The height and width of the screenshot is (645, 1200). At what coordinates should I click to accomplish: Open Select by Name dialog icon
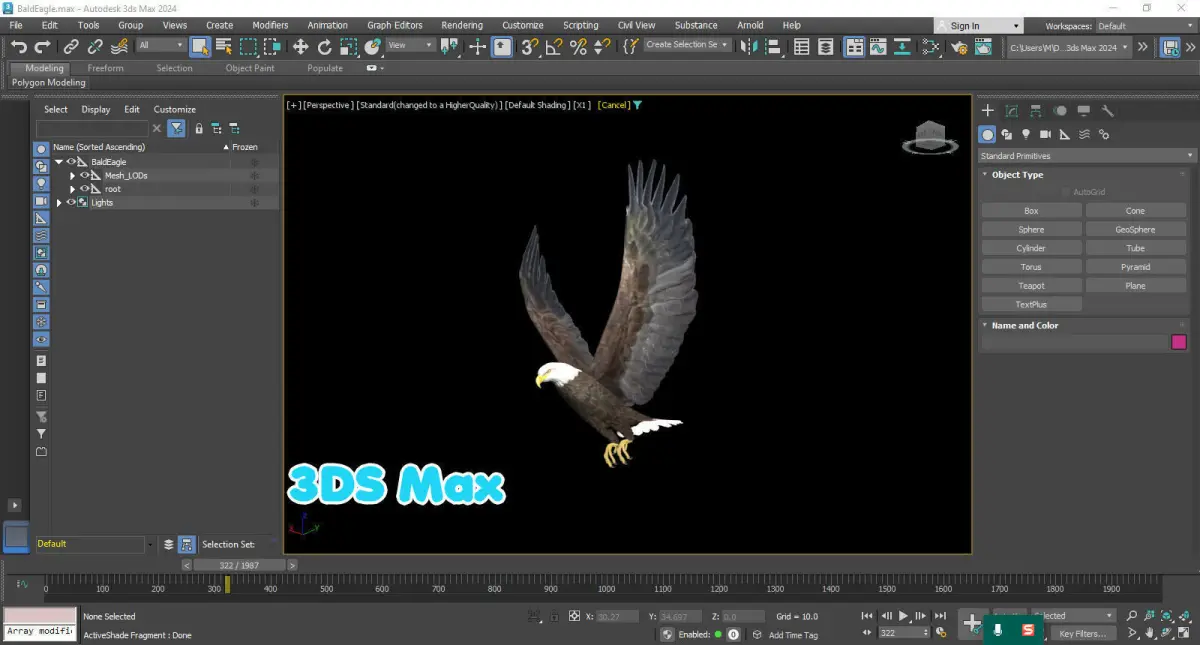coord(224,46)
